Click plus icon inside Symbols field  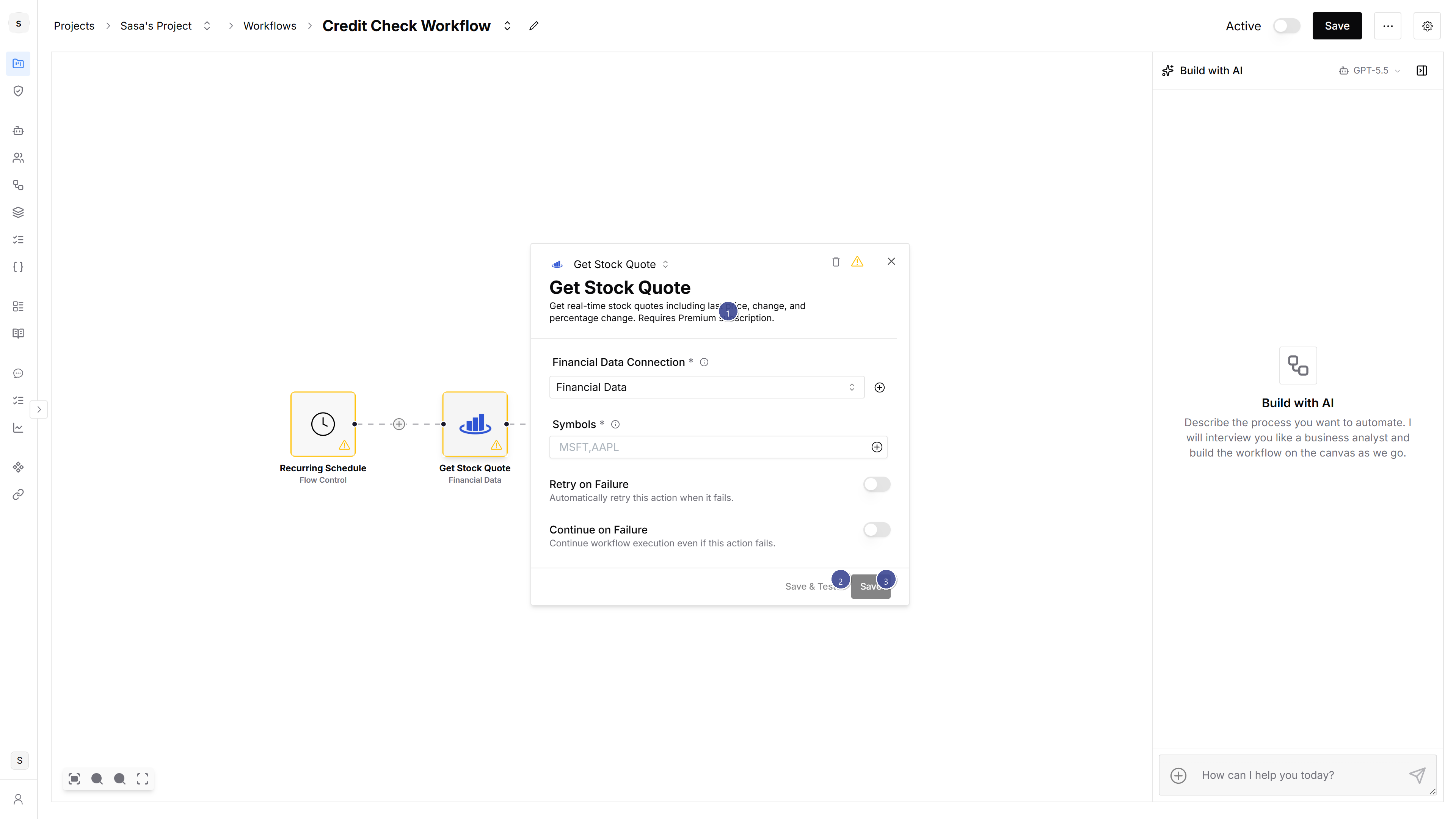pos(877,447)
